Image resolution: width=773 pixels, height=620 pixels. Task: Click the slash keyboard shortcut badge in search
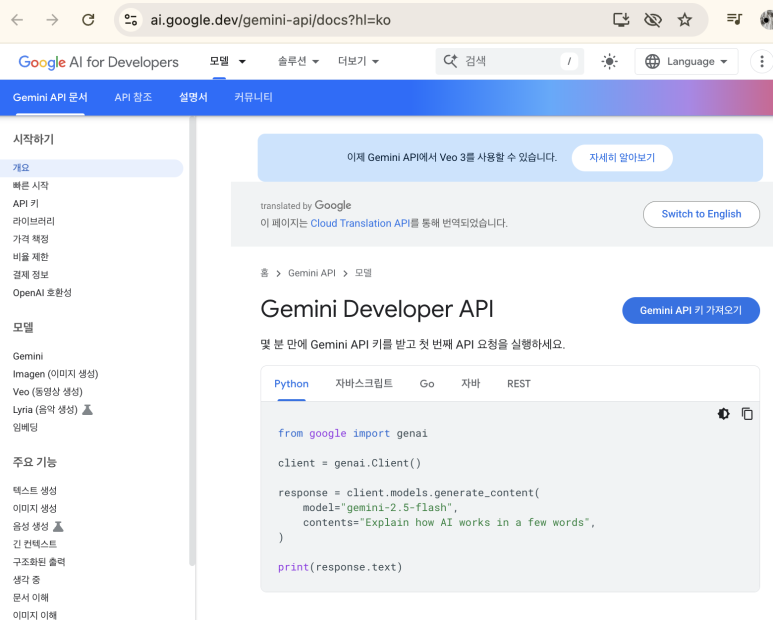point(569,61)
